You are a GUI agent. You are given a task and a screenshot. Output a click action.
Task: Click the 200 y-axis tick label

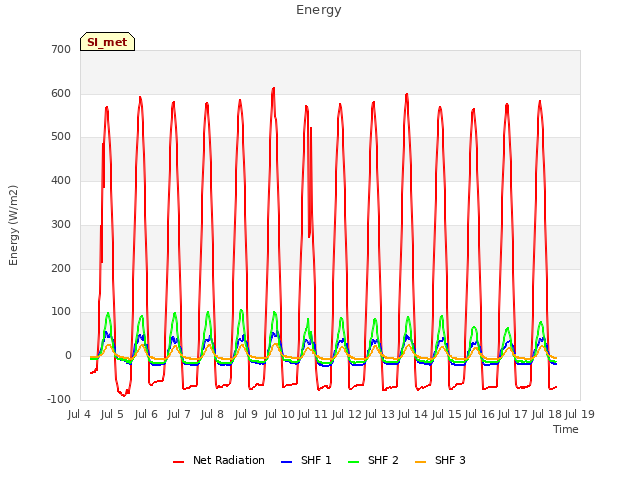pos(61,269)
